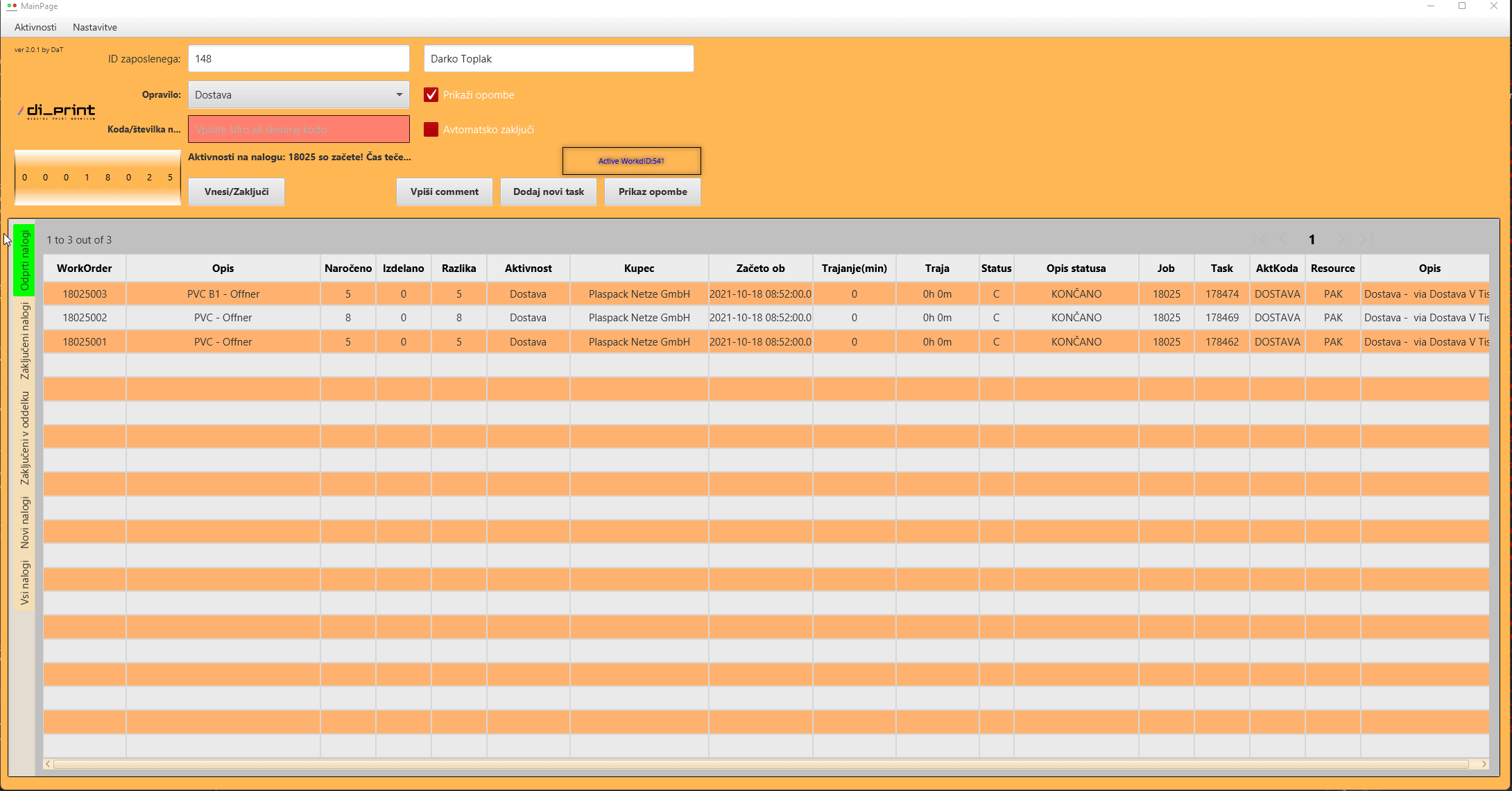Click the MainPage window title icon
This screenshot has width=1512, height=791.
pyautogui.click(x=11, y=6)
